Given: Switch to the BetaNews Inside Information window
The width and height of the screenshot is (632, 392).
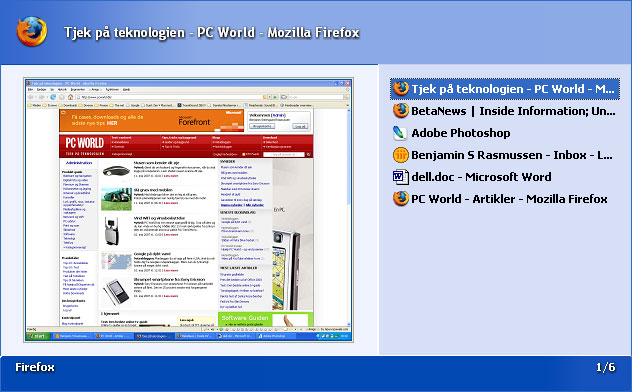Looking at the screenshot, I should pos(504,111).
